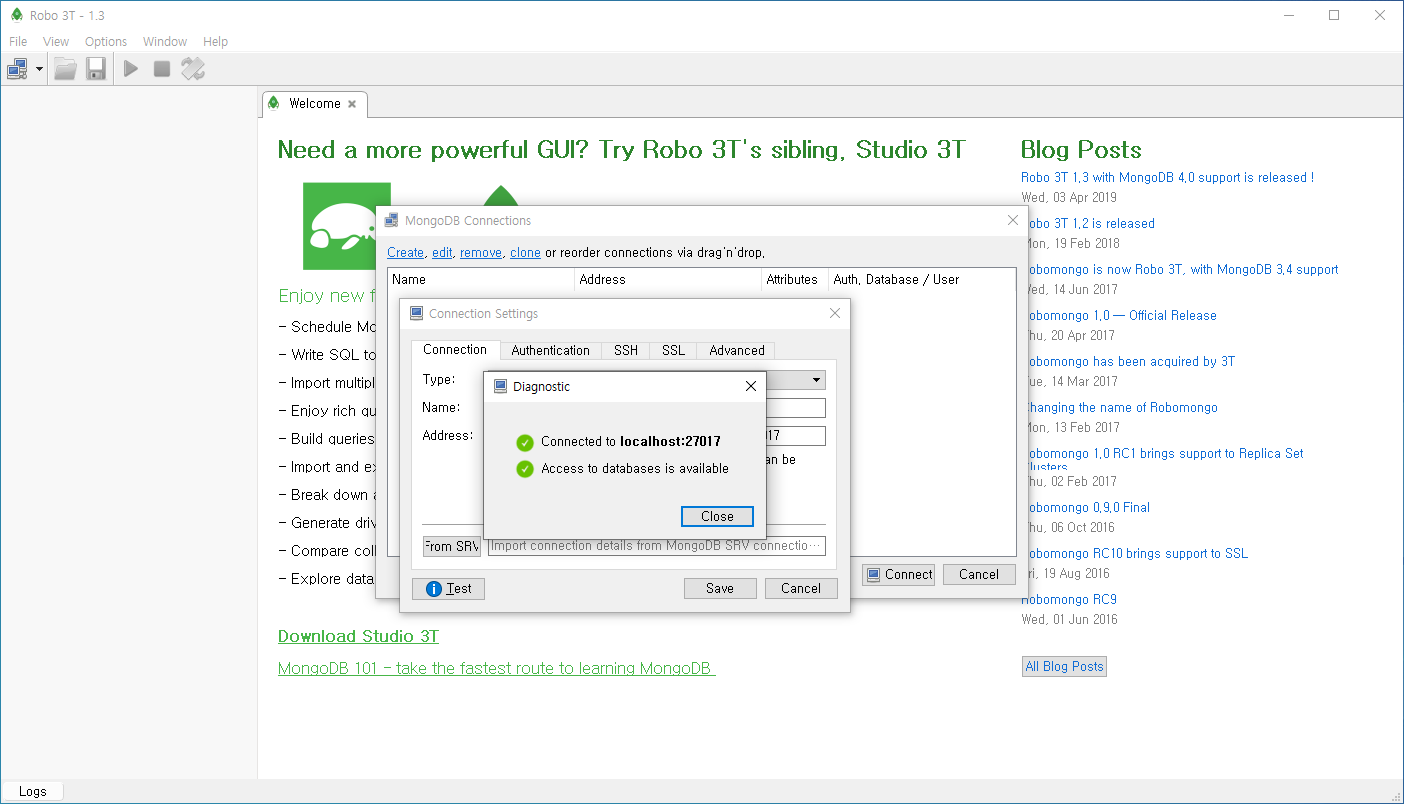Viewport: 1404px width, 804px height.
Task: Click the Open file folder icon
Action: point(65,69)
